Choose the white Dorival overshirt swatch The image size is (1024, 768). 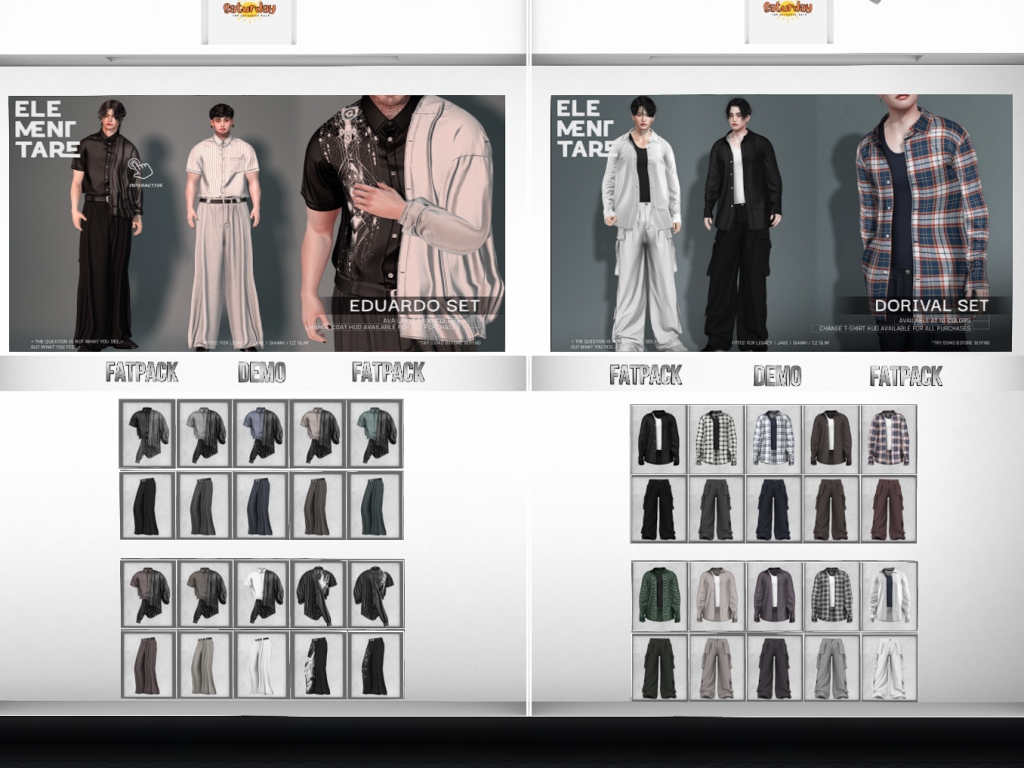(x=889, y=596)
